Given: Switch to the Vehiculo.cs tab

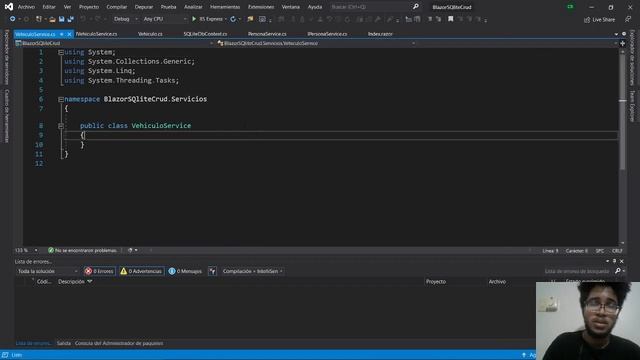Looking at the screenshot, I should click(x=150, y=34).
